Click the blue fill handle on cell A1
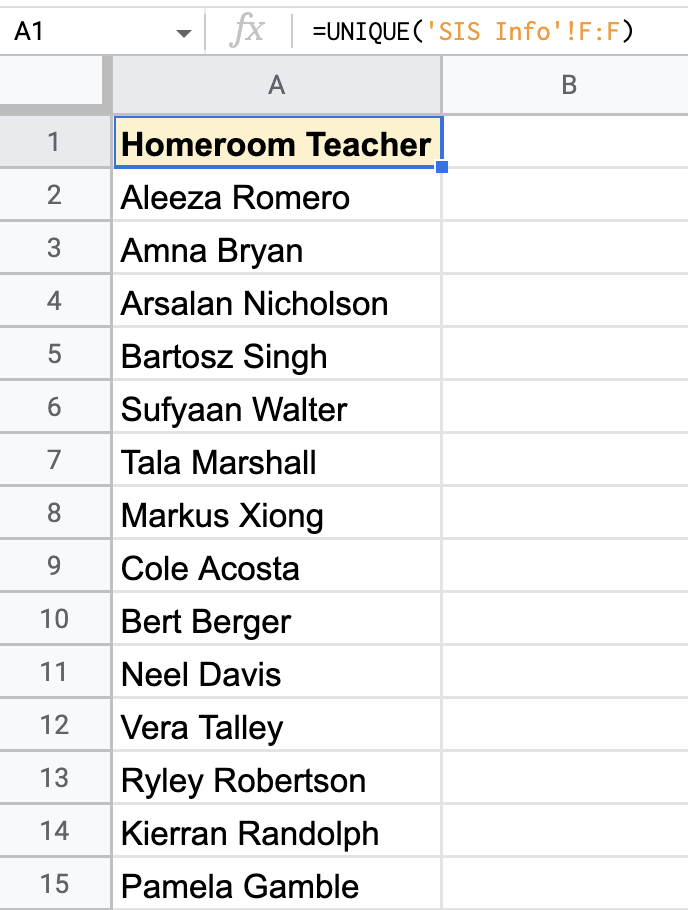The image size is (688, 910). click(x=442, y=168)
